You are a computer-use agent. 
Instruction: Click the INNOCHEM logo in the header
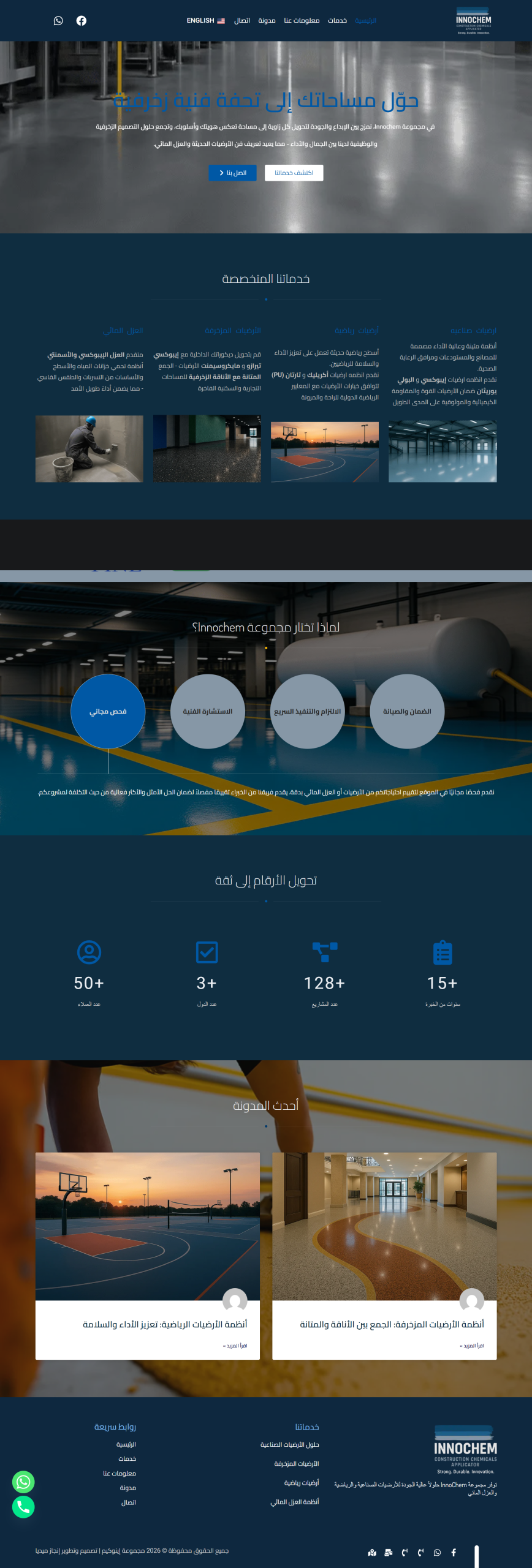pos(473,21)
